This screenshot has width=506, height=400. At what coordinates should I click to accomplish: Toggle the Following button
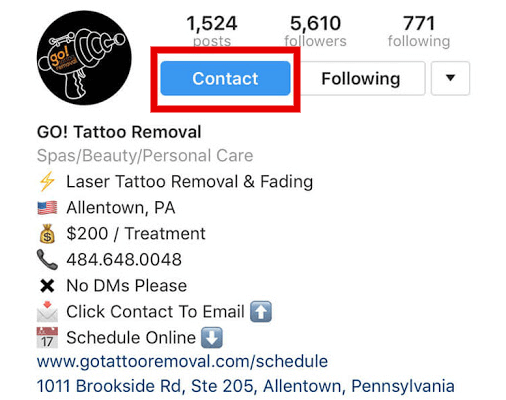point(361,78)
